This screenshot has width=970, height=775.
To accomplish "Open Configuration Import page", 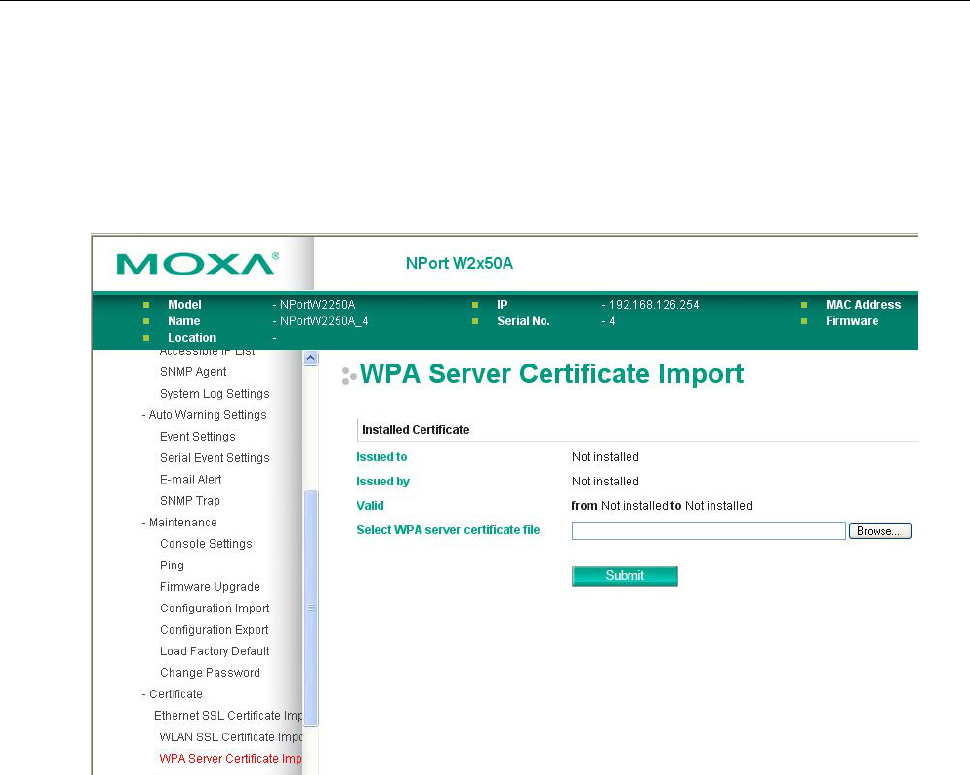I will (x=215, y=608).
